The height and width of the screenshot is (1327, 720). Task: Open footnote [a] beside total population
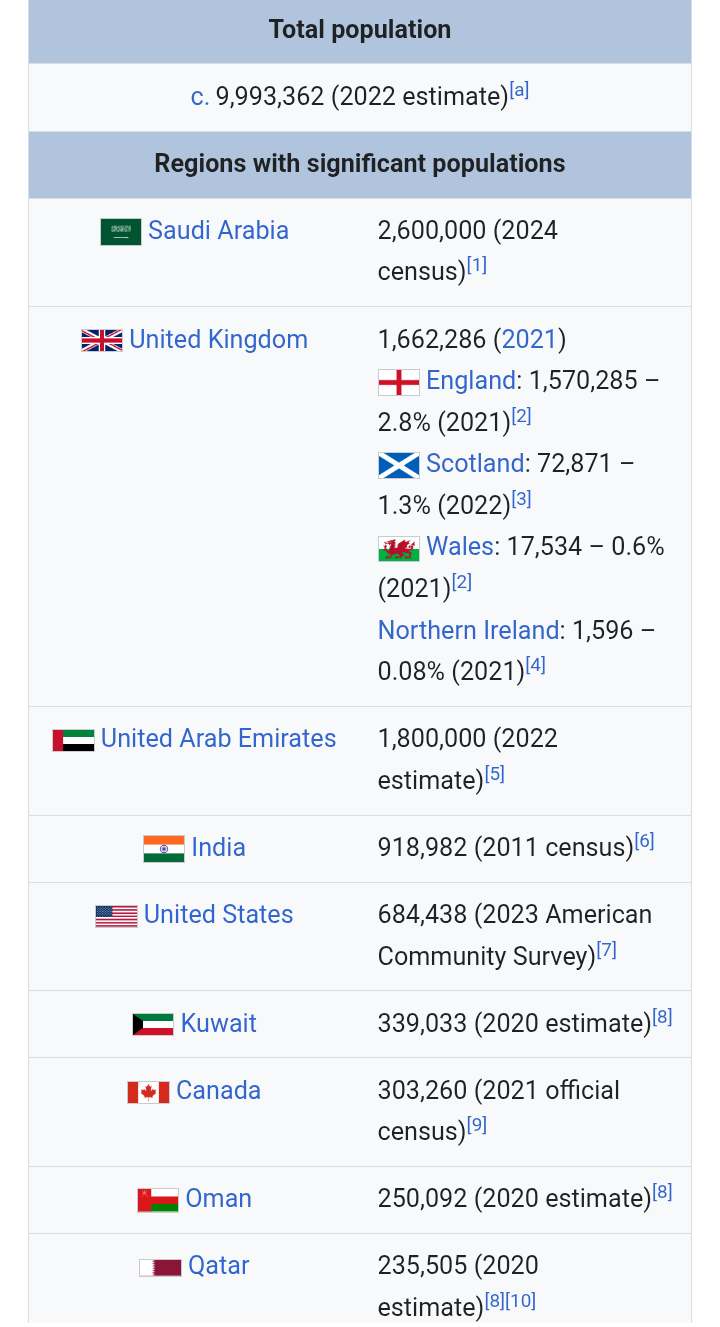[x=519, y=90]
